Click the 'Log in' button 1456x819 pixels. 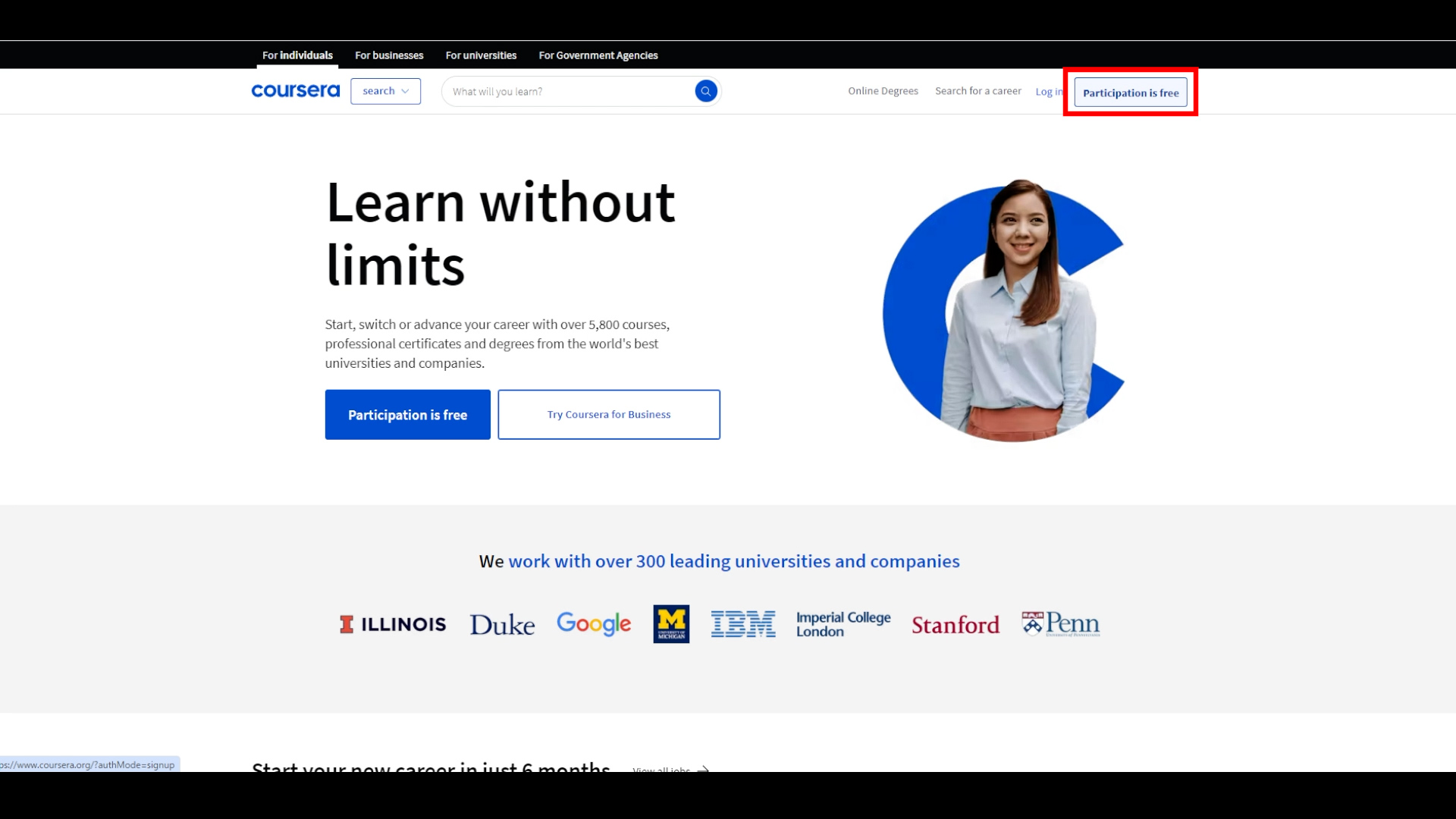1049,91
